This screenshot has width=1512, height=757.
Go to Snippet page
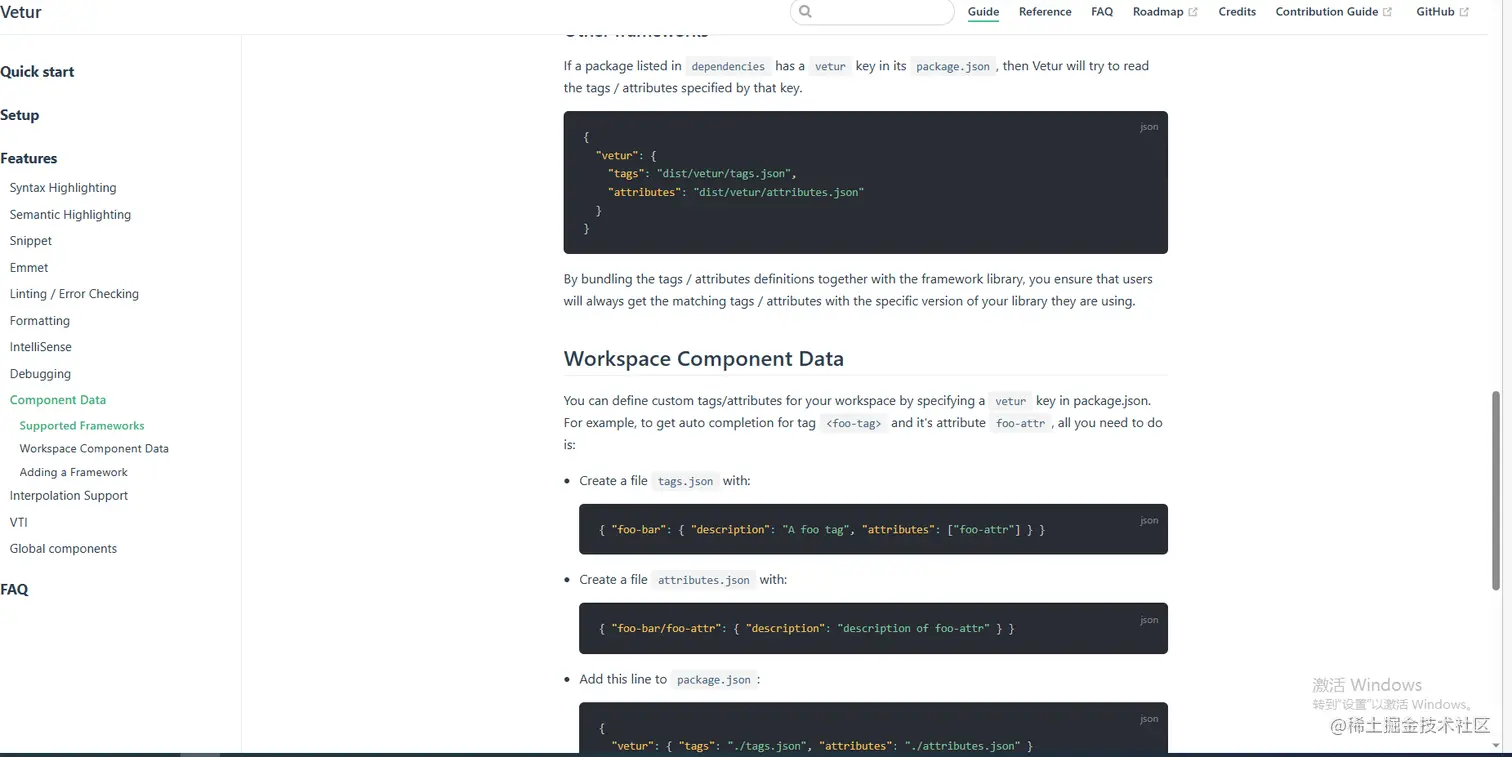click(31, 241)
